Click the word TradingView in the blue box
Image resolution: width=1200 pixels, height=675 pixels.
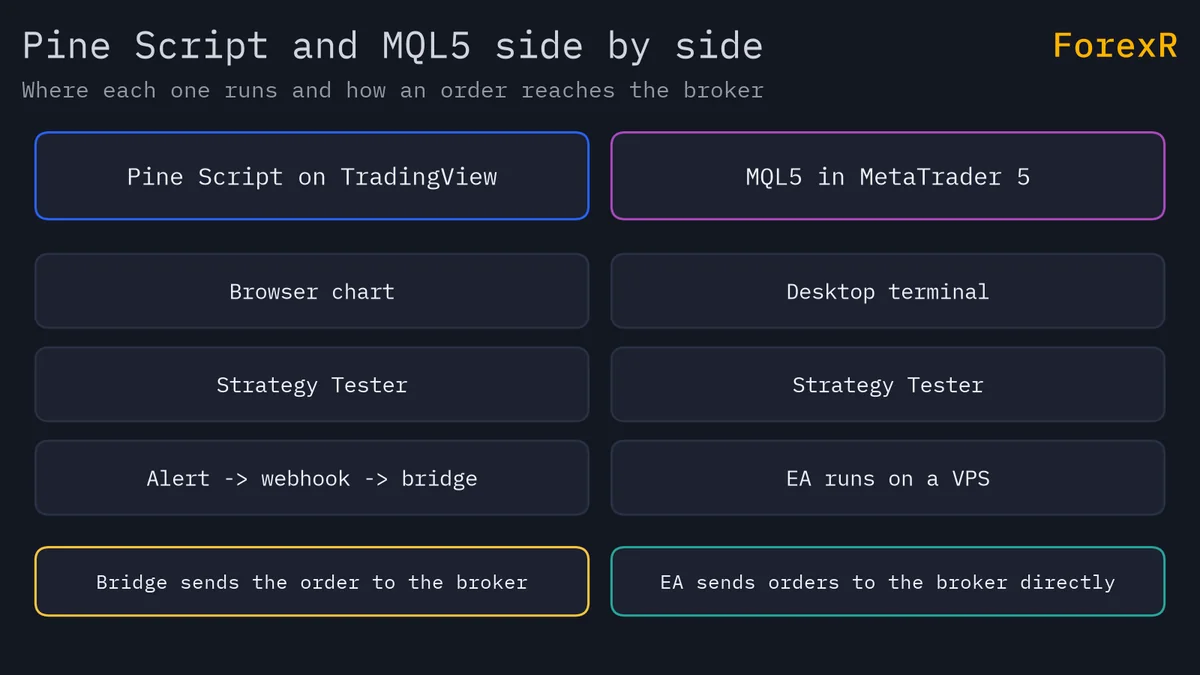(x=419, y=177)
